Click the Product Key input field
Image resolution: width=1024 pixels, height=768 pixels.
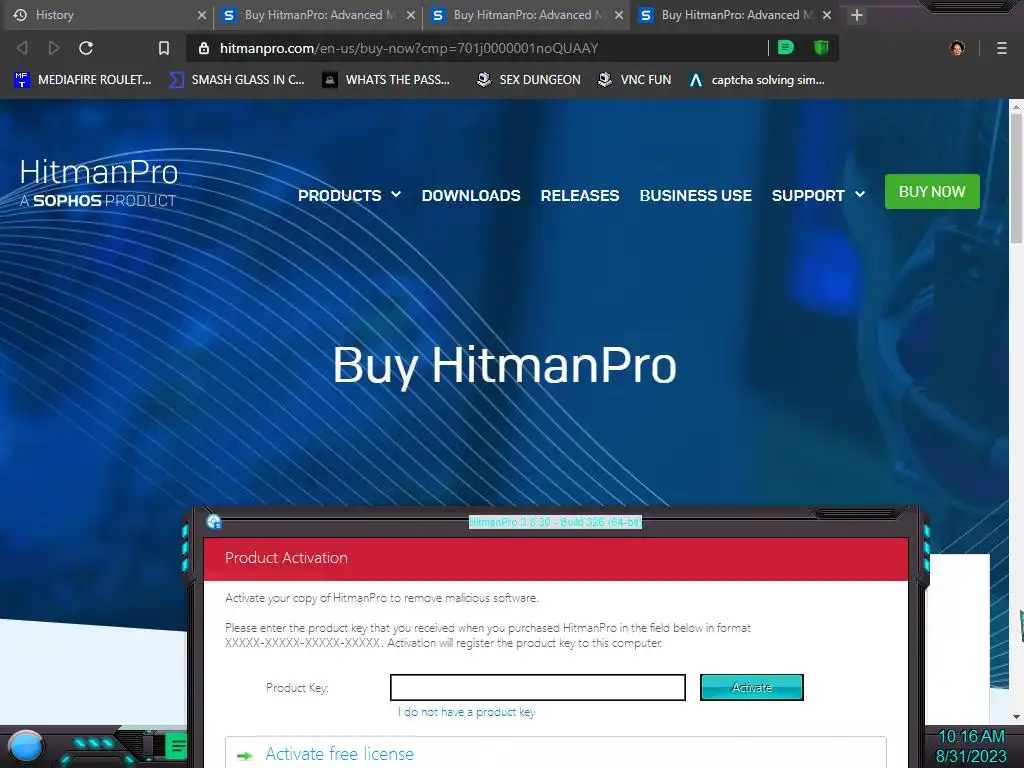(x=537, y=688)
